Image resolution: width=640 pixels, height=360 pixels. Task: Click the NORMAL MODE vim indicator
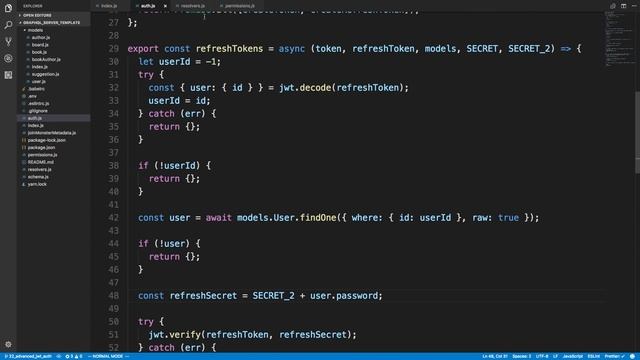pyautogui.click(x=108, y=356)
